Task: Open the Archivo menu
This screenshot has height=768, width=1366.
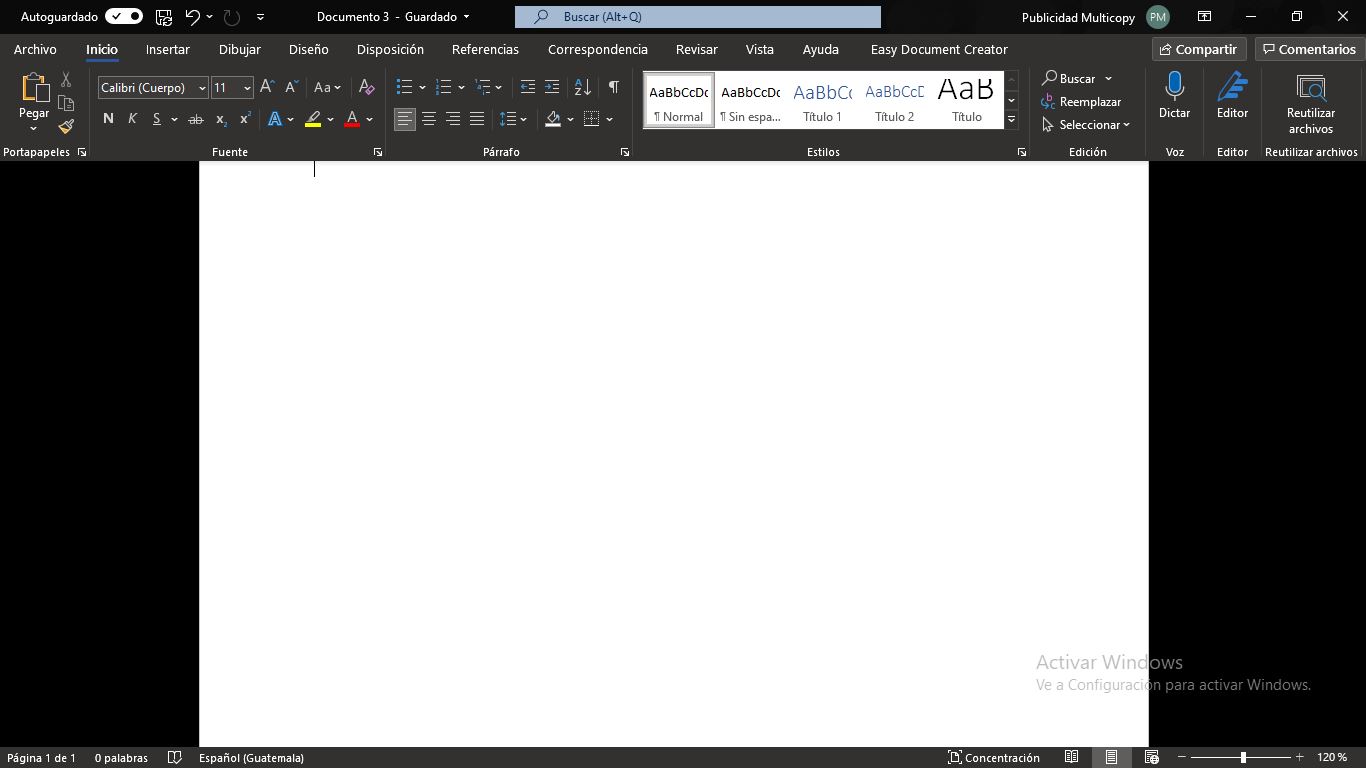Action: pyautogui.click(x=35, y=49)
